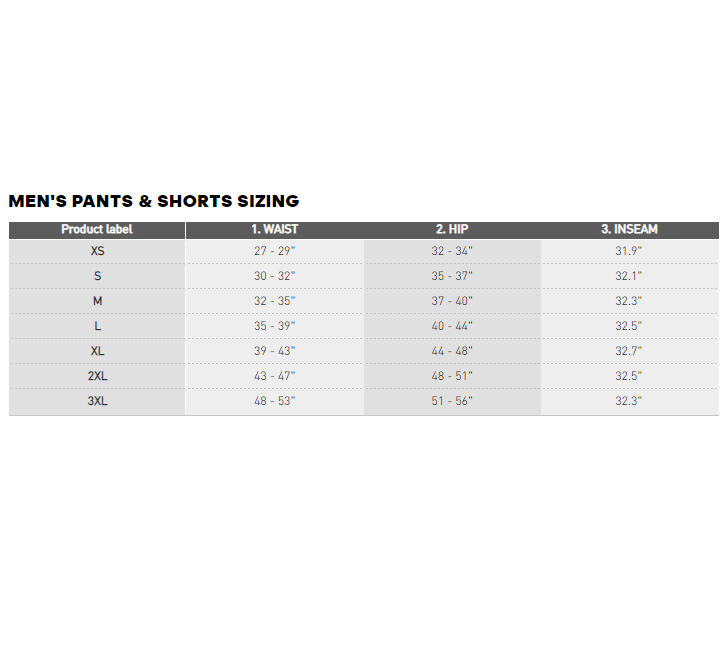
Task: Select the 32.7" inseam for XL
Action: [629, 351]
